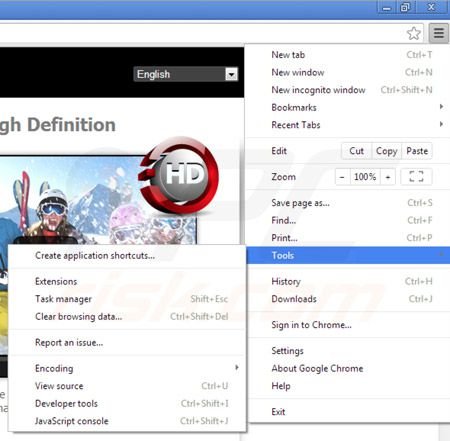450x441 pixels.
Task: Select View source
Action: click(x=127, y=386)
